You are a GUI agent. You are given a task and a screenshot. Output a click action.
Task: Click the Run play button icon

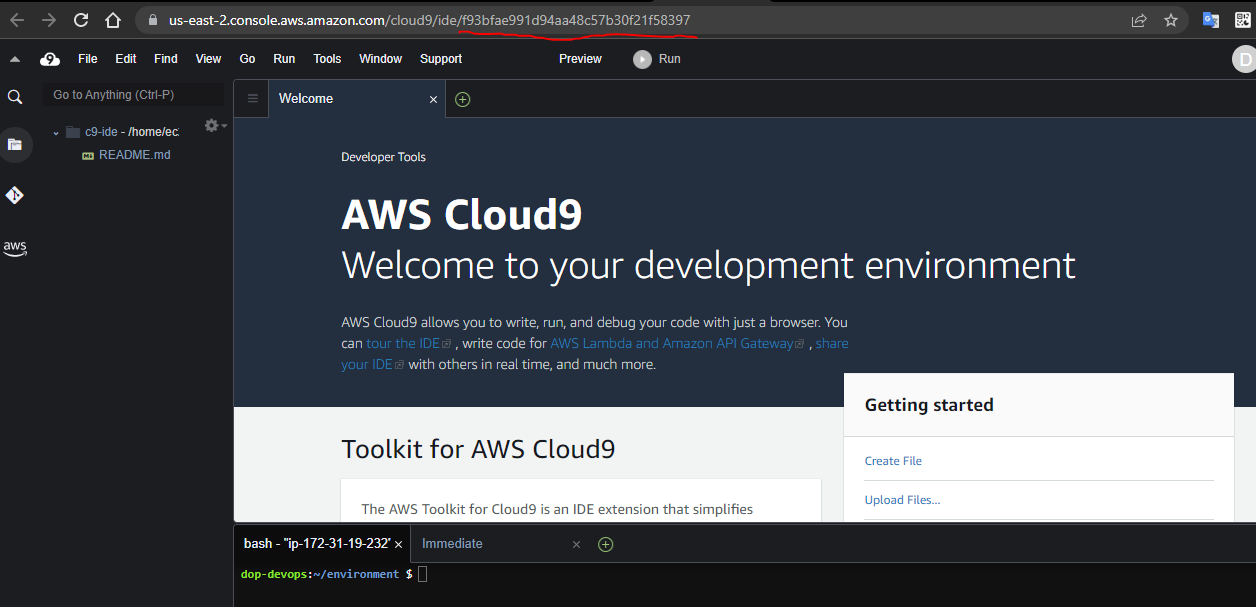click(640, 58)
